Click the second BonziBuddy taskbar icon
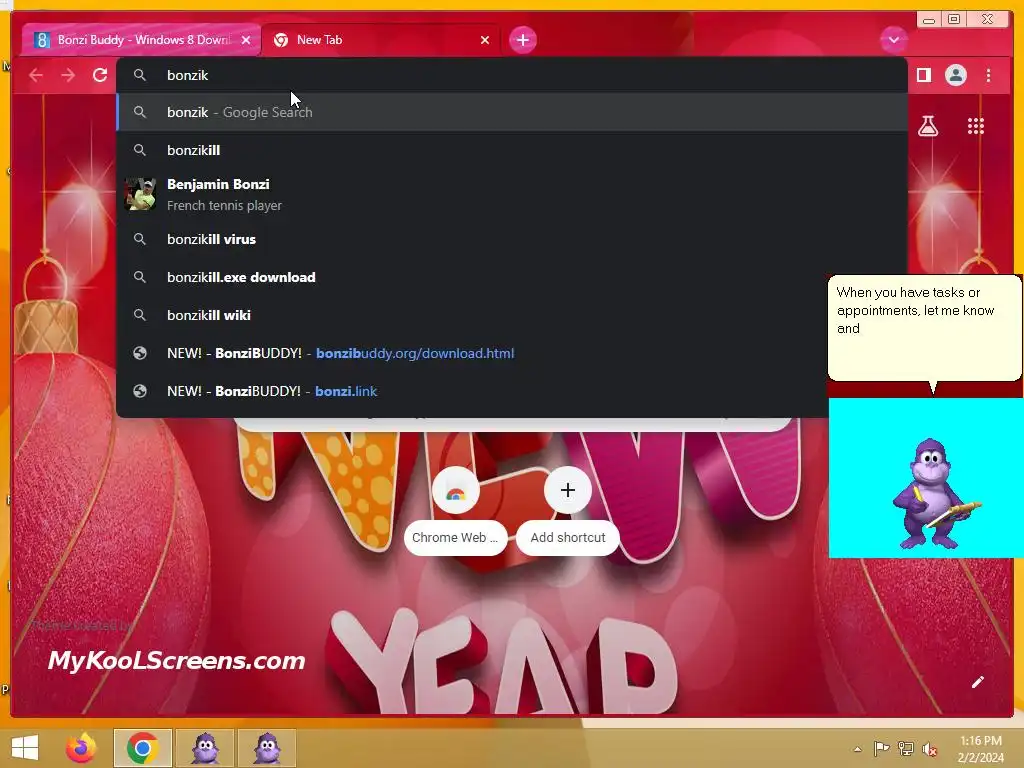Screen dimensions: 1024x768 point(266,748)
